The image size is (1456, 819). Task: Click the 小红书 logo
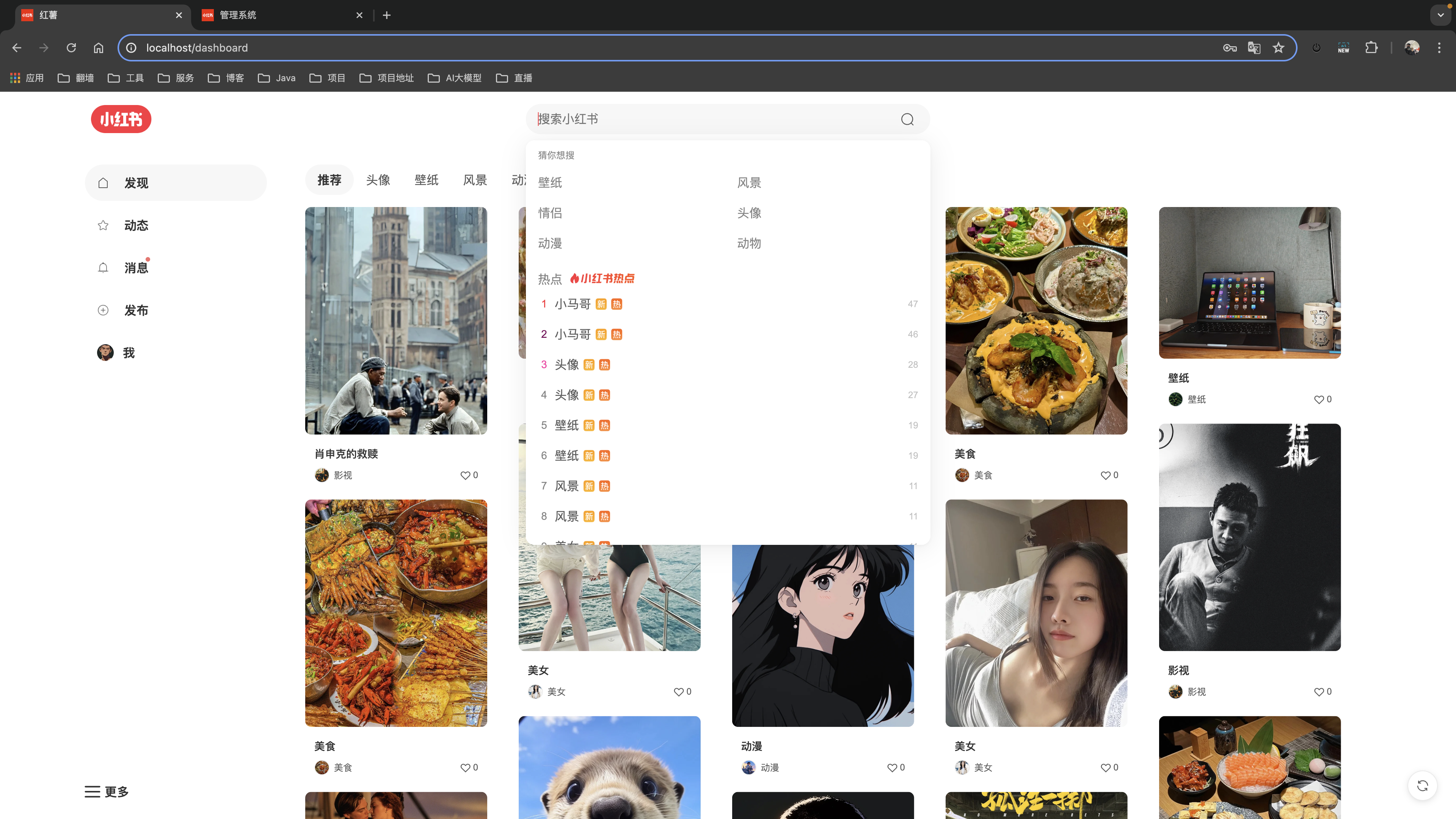[121, 119]
